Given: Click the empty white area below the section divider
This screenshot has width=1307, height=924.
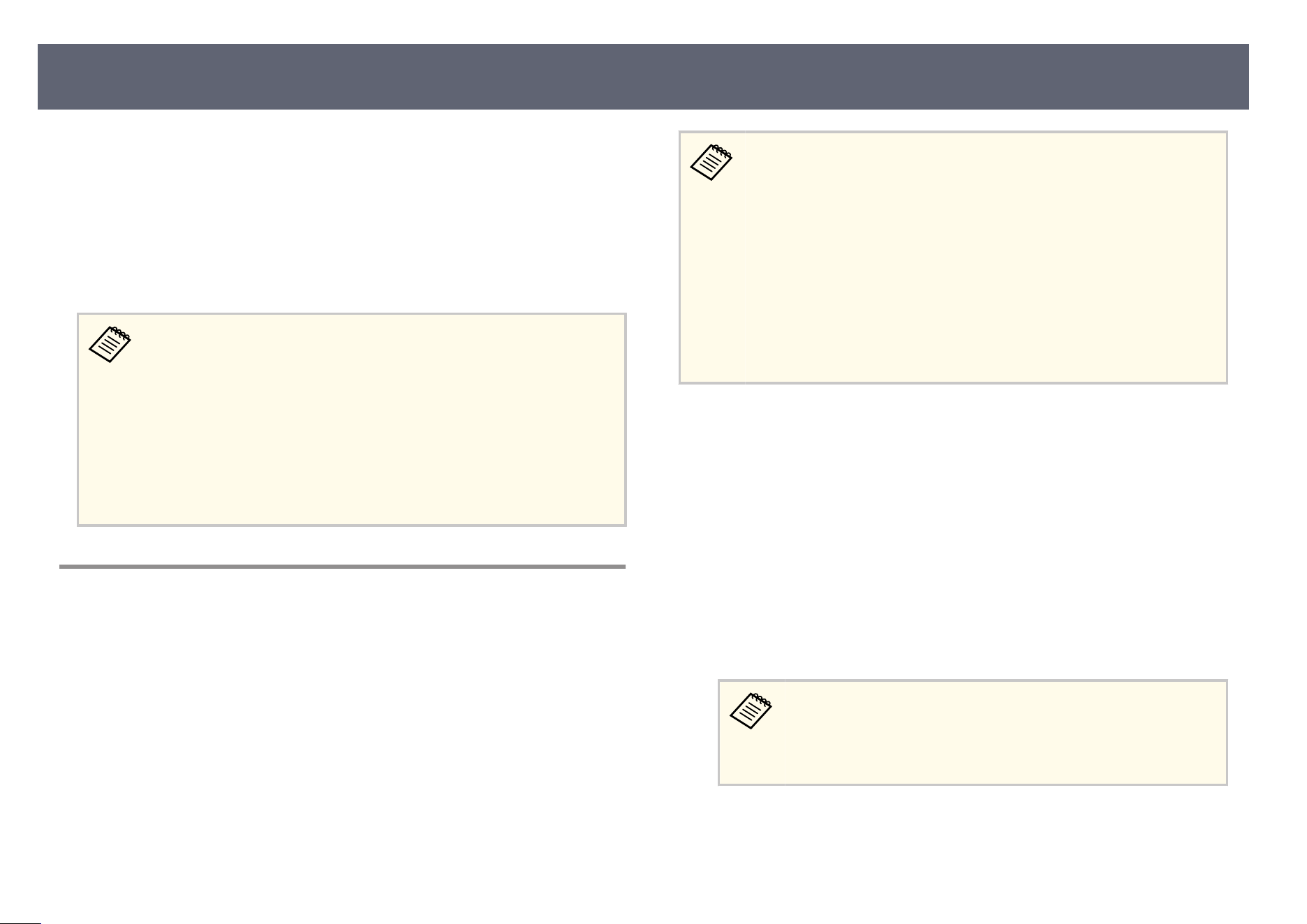Looking at the screenshot, I should [342, 733].
